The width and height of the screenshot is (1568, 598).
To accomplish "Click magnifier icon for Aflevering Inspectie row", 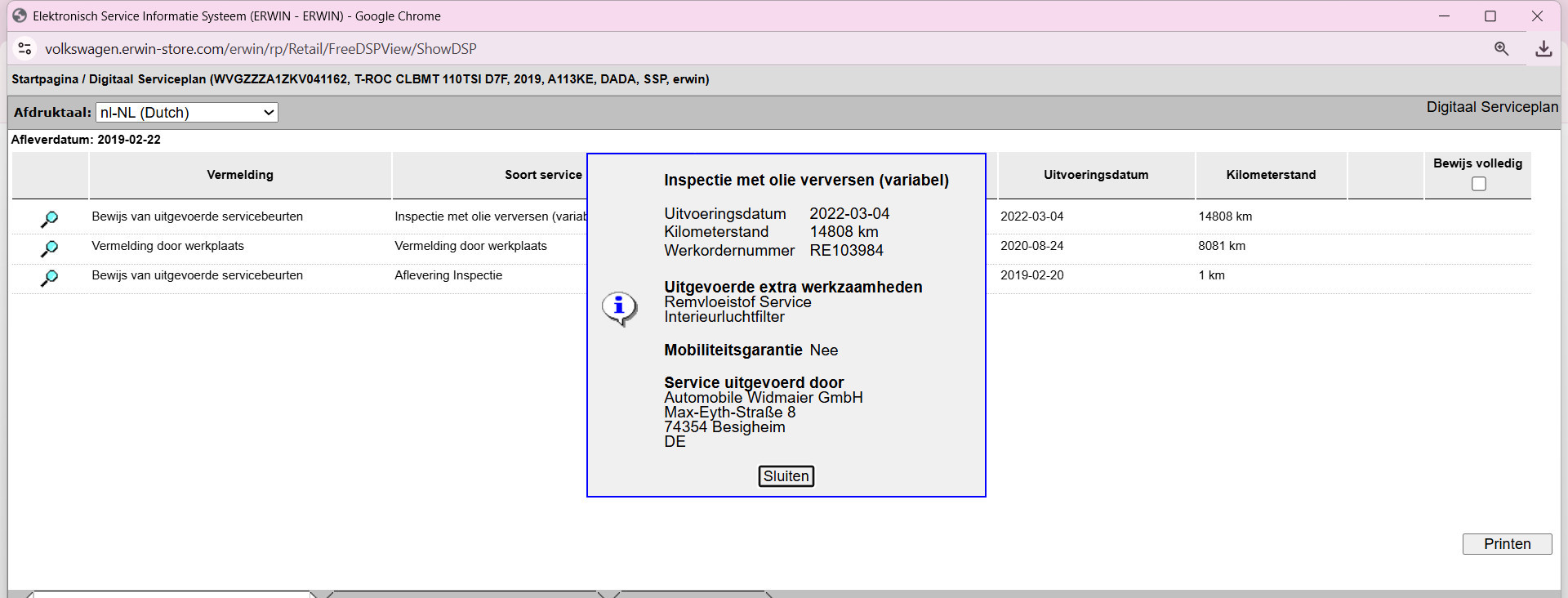I will [49, 277].
